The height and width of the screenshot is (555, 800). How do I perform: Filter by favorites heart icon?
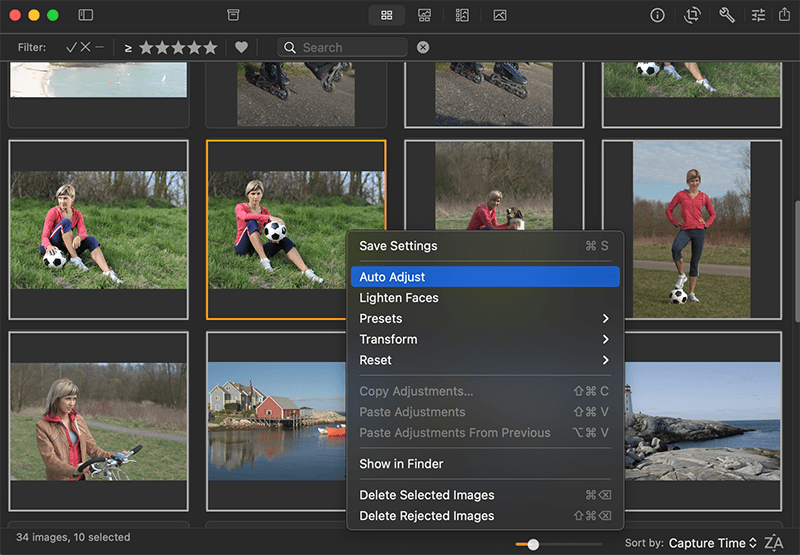tap(241, 47)
